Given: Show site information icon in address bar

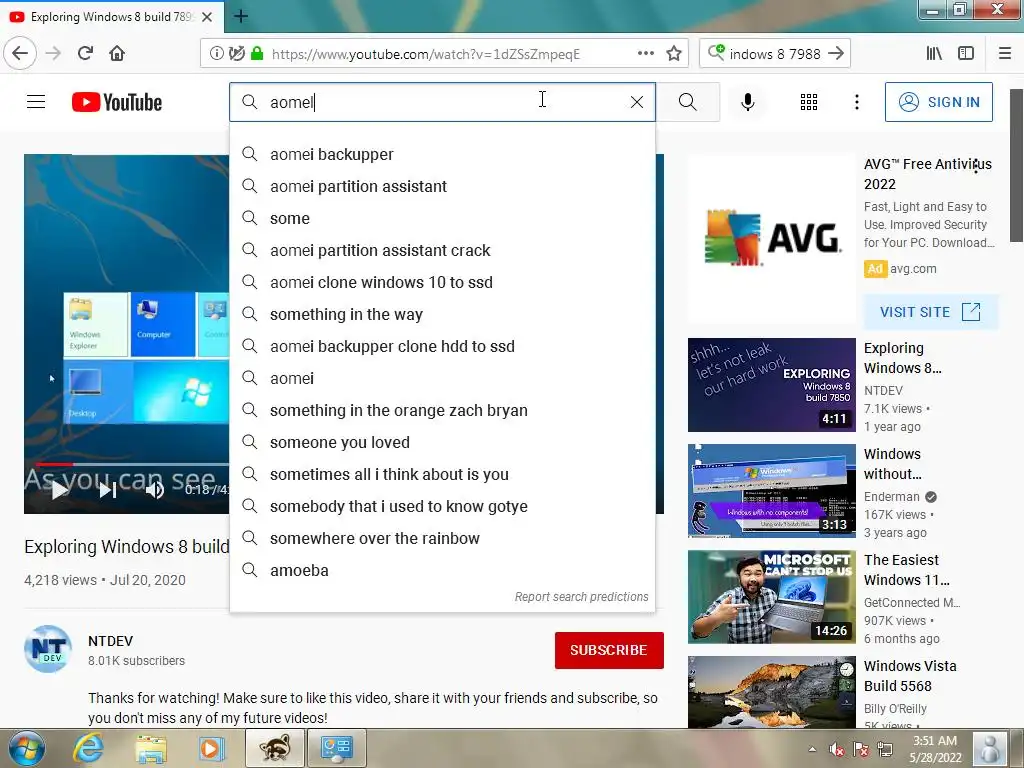Looking at the screenshot, I should pos(216,54).
